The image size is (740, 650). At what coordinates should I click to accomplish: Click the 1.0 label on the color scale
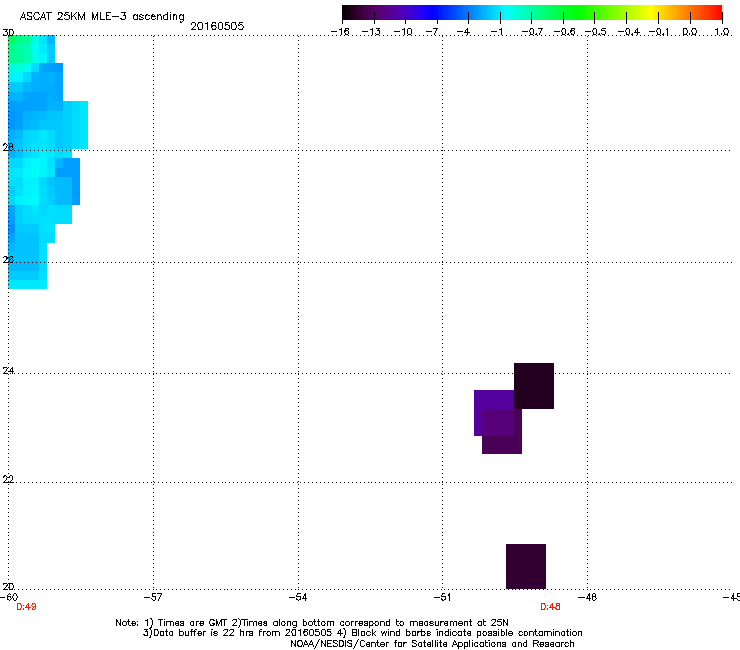722,32
